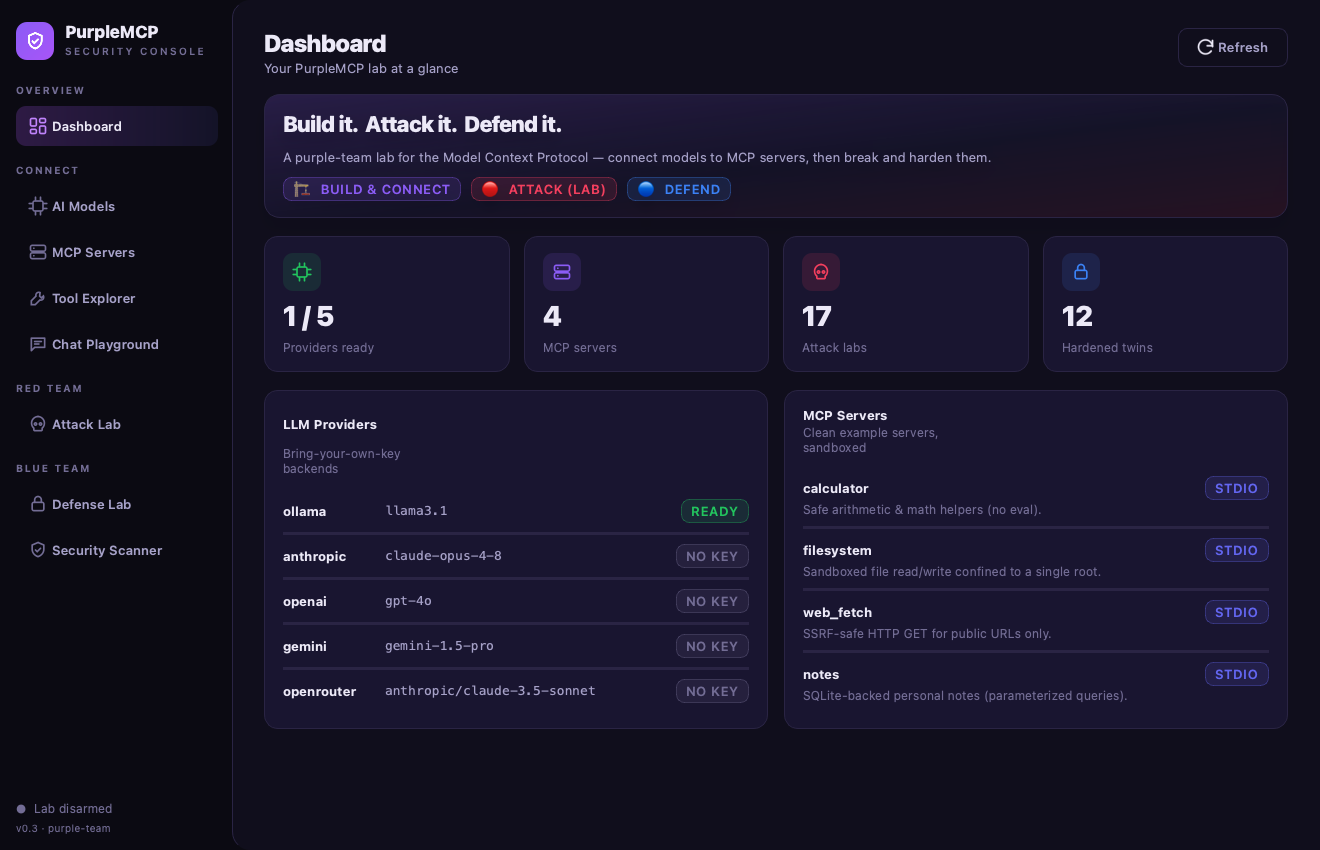Open the Dashboard page
Viewport: 1320px width, 850px height.
coord(117,126)
